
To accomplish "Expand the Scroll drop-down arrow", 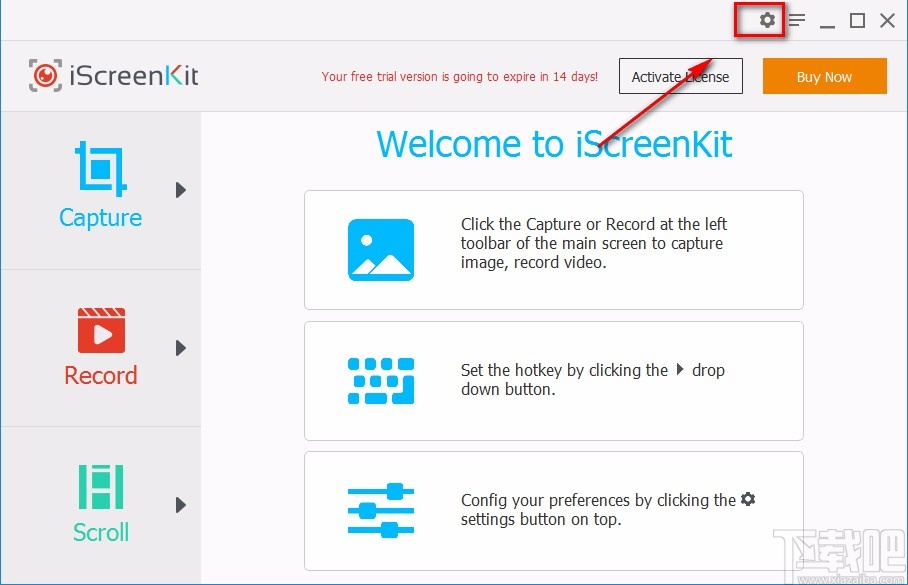I will (181, 505).
